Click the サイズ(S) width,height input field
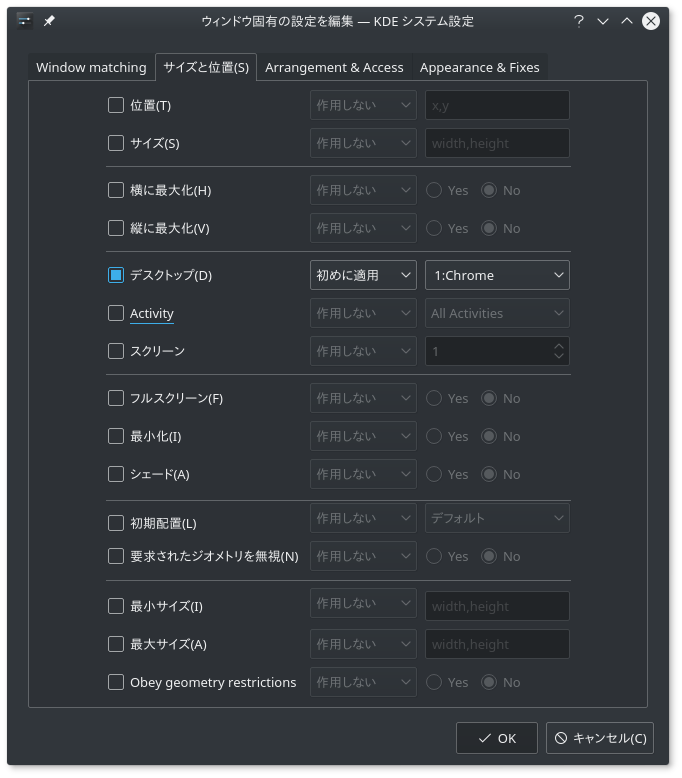Screen dimensions: 682x778 pos(497,143)
